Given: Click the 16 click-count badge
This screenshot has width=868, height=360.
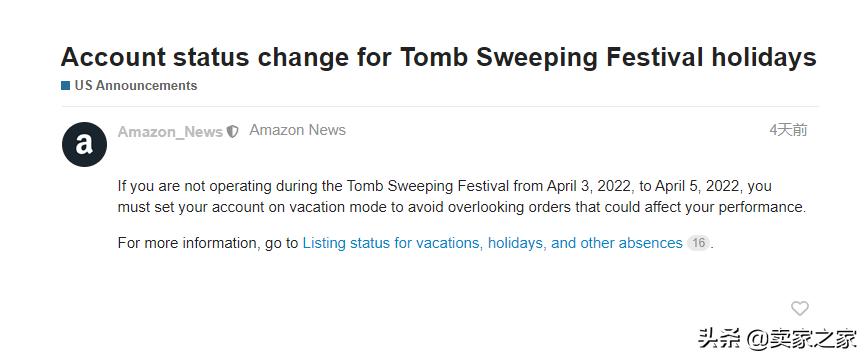Looking at the screenshot, I should pyautogui.click(x=699, y=243).
